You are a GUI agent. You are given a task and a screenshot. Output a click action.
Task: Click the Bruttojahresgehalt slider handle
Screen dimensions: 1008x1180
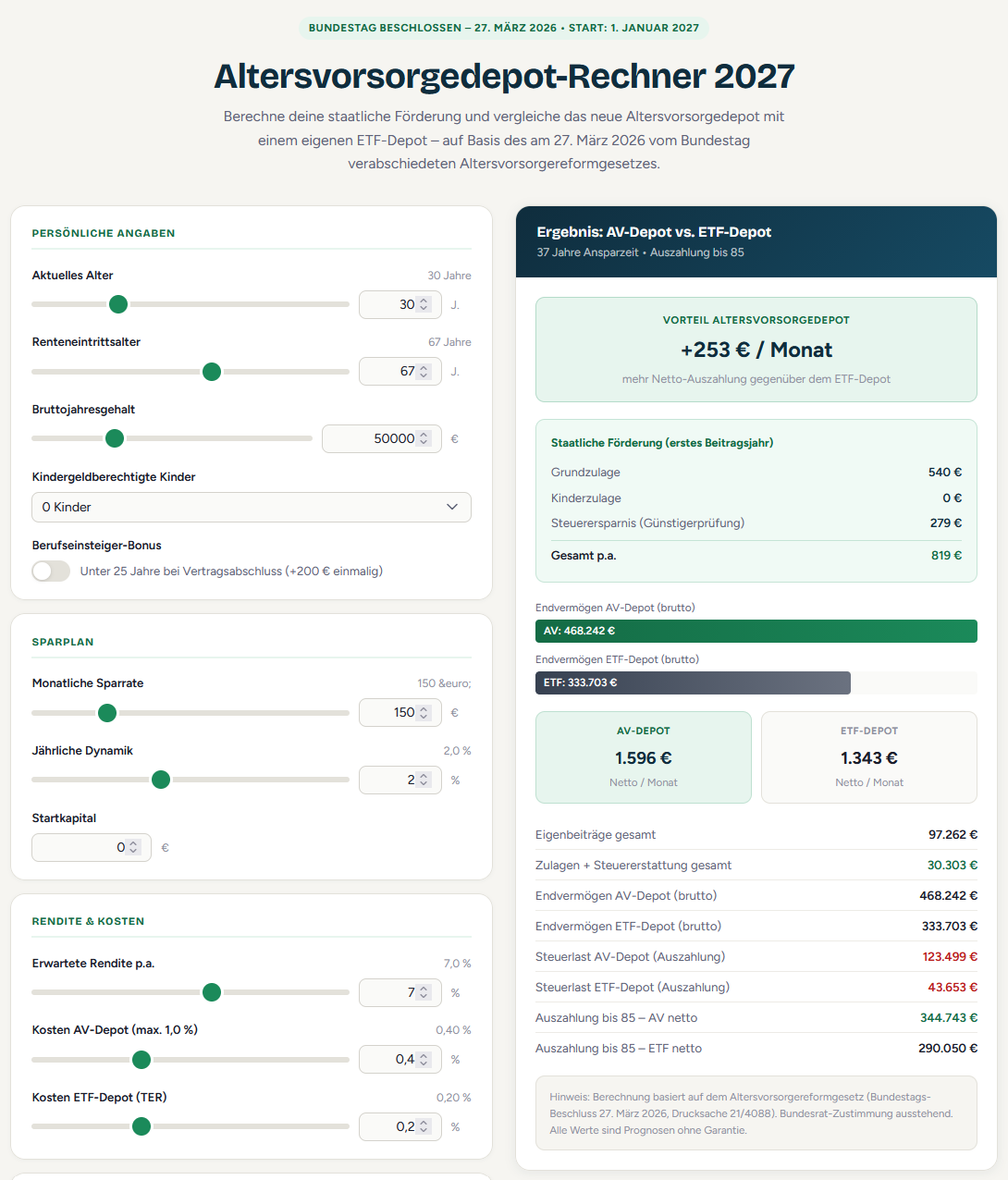(x=115, y=438)
